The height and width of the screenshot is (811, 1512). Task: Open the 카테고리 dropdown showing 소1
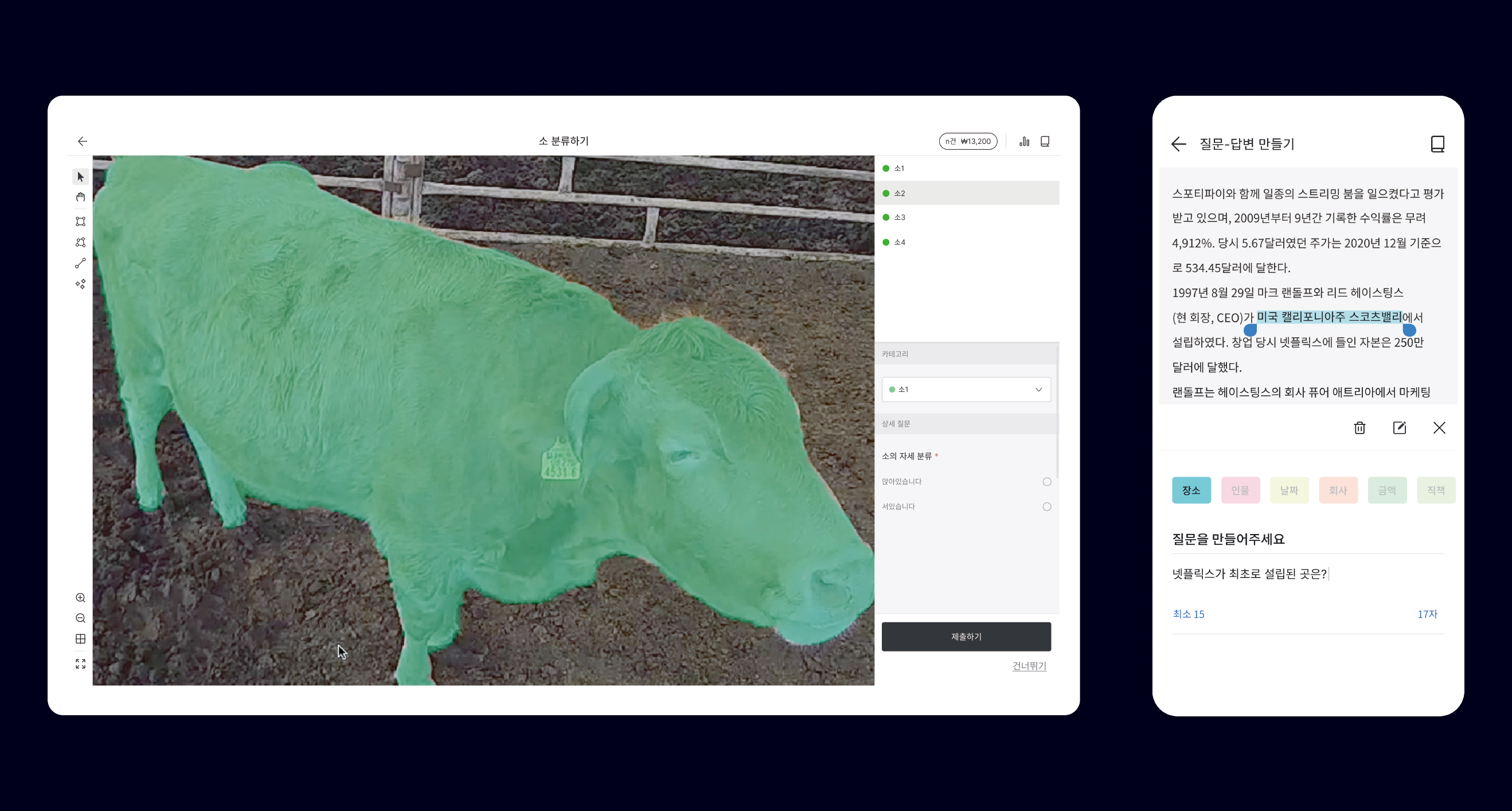click(x=966, y=389)
